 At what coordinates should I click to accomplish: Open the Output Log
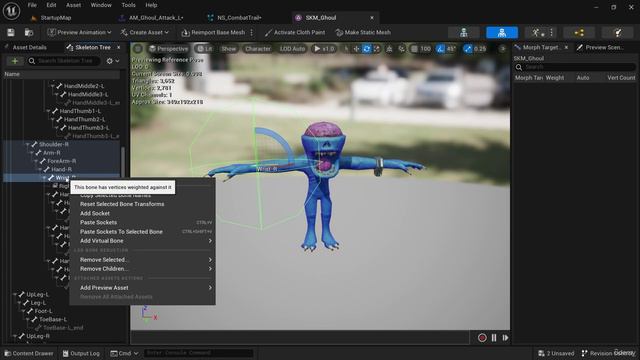pyautogui.click(x=81, y=353)
